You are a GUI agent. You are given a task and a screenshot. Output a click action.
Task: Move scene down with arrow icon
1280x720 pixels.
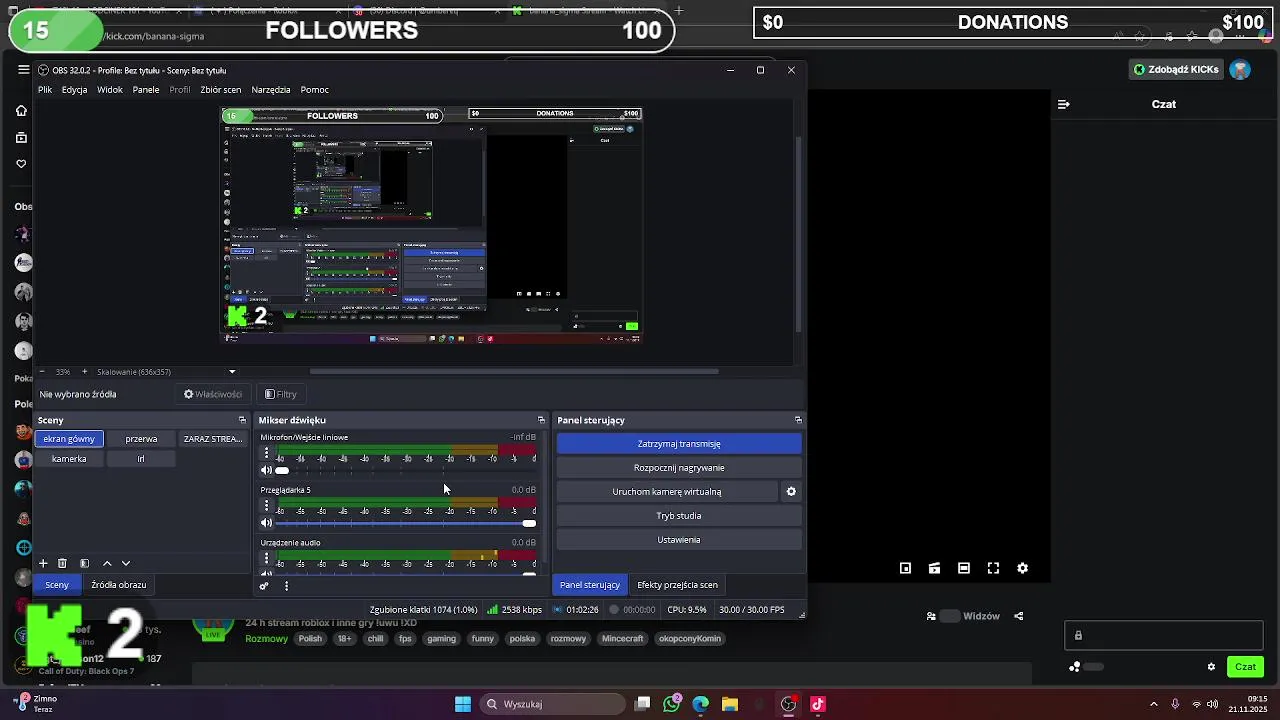126,564
